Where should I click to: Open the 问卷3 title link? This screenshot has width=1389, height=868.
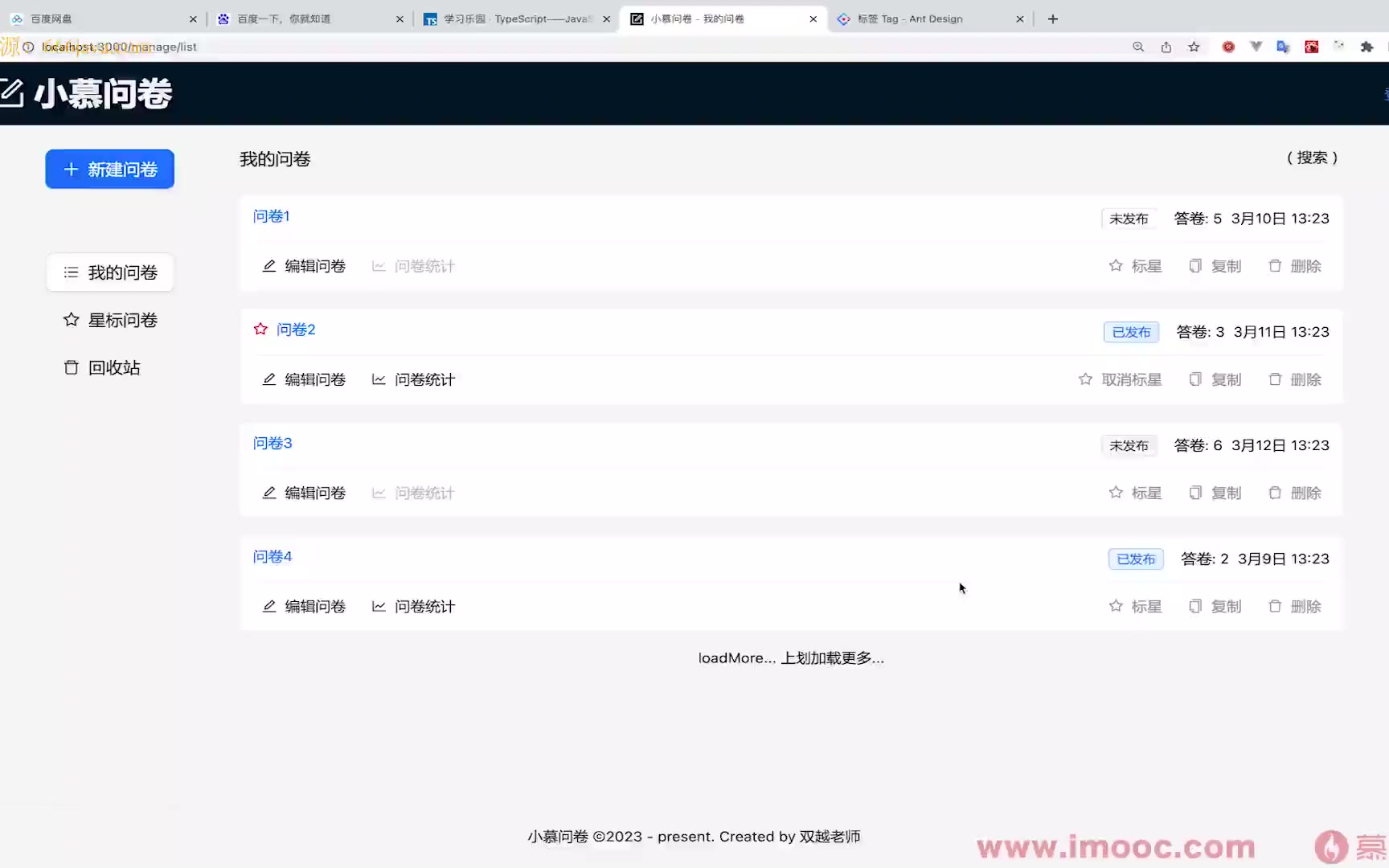pos(272,444)
